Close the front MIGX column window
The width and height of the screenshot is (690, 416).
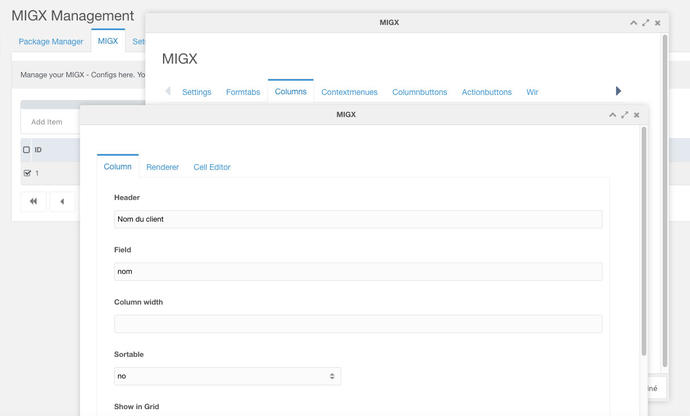click(x=637, y=115)
